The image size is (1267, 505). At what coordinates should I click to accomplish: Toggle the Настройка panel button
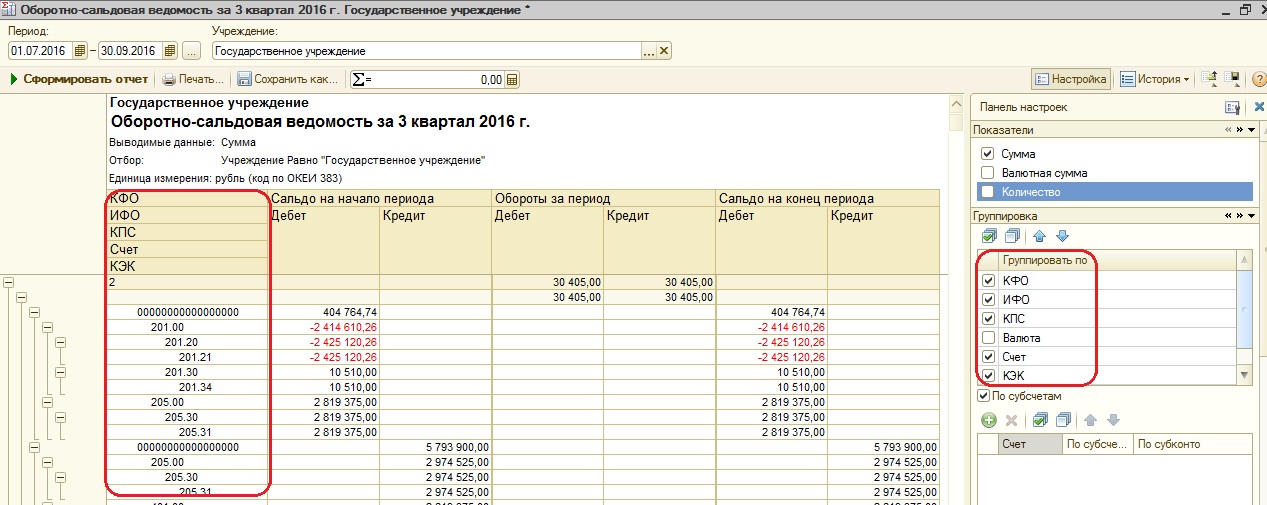(1070, 79)
